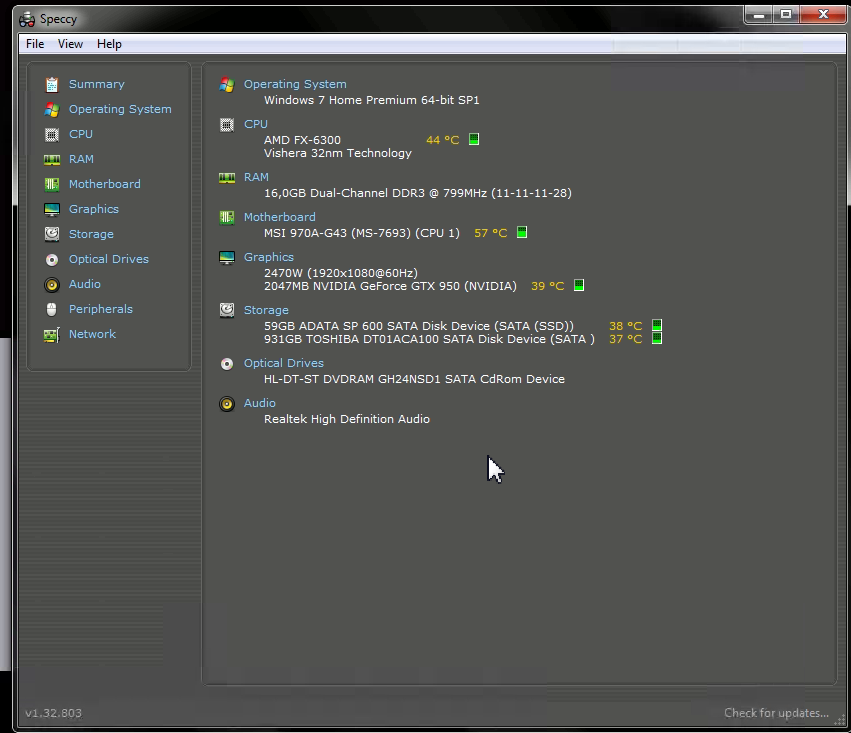The image size is (851, 733).
Task: Click the GTX 950 temperature status indicator
Action: click(579, 285)
